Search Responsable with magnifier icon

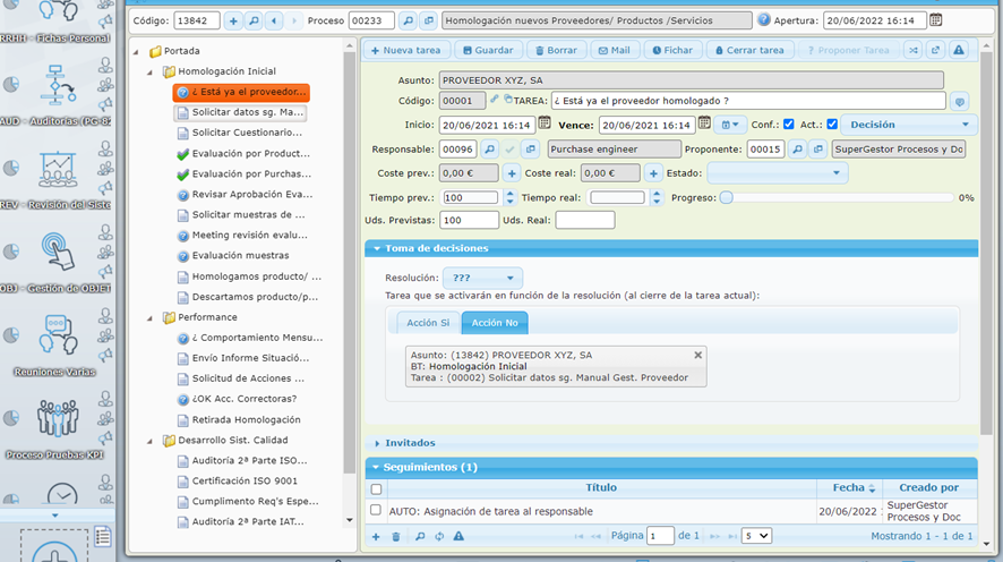pyautogui.click(x=489, y=149)
